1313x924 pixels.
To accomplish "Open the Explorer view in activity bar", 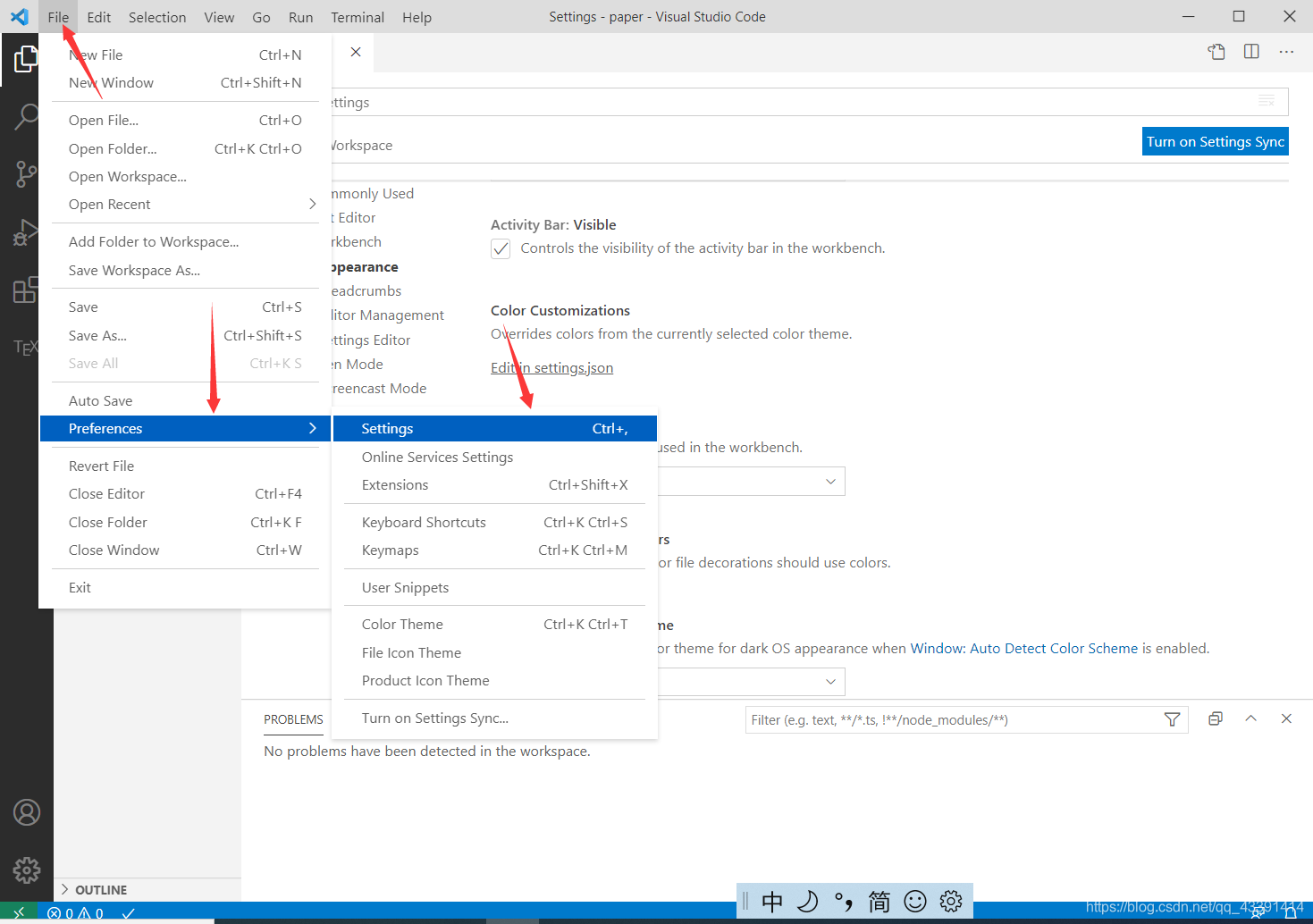I will click(x=27, y=59).
